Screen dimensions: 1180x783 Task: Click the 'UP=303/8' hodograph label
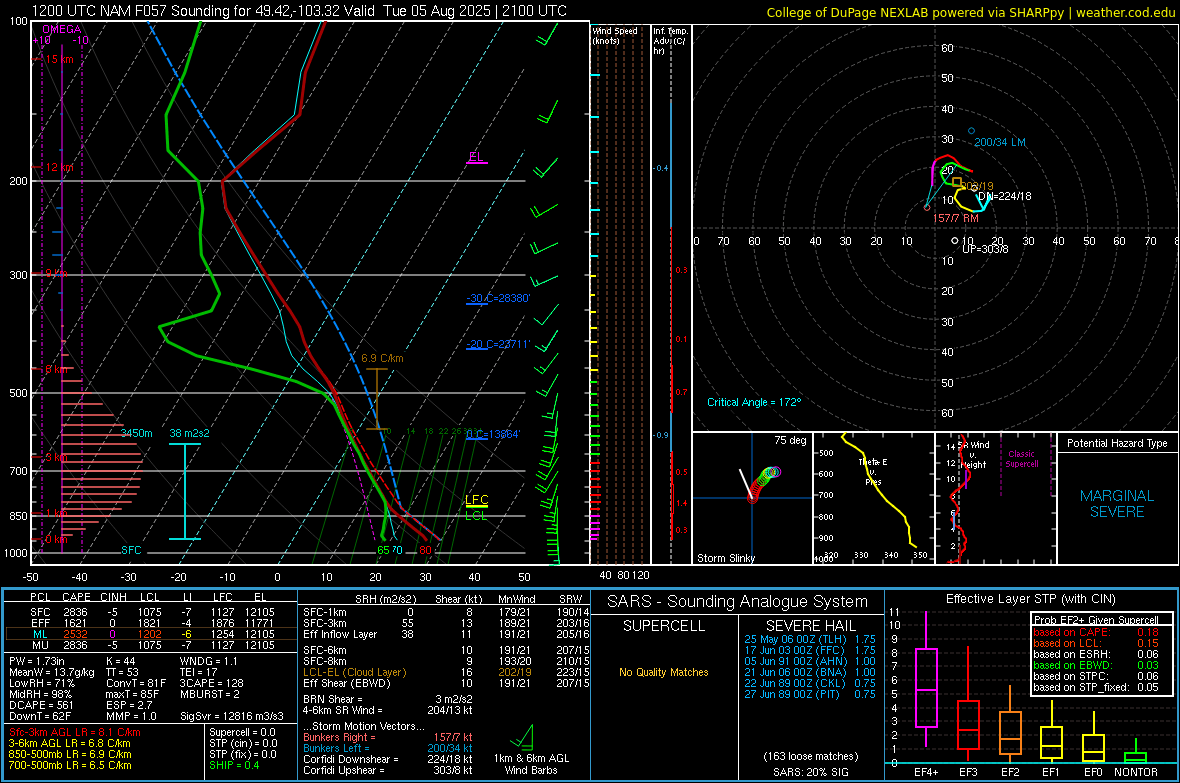[x=985, y=248]
